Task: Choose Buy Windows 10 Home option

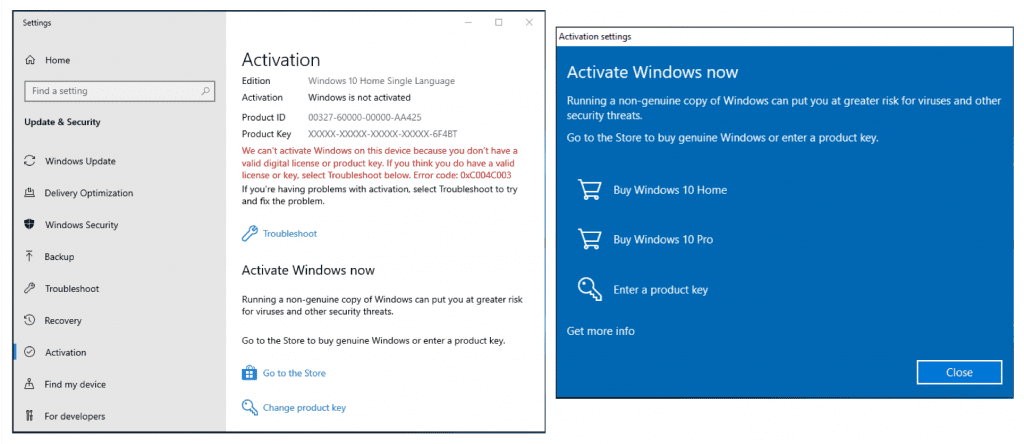Action: click(670, 190)
